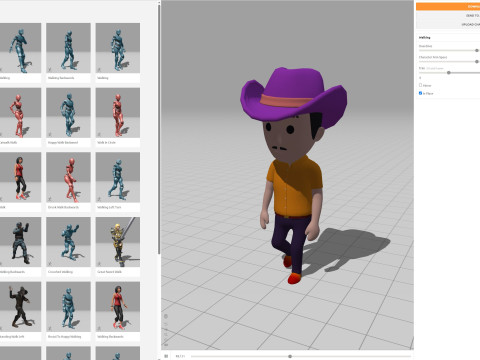Click the motion icon on Drunk Walk Backwards thumbnail

pyautogui.click(x=50, y=199)
